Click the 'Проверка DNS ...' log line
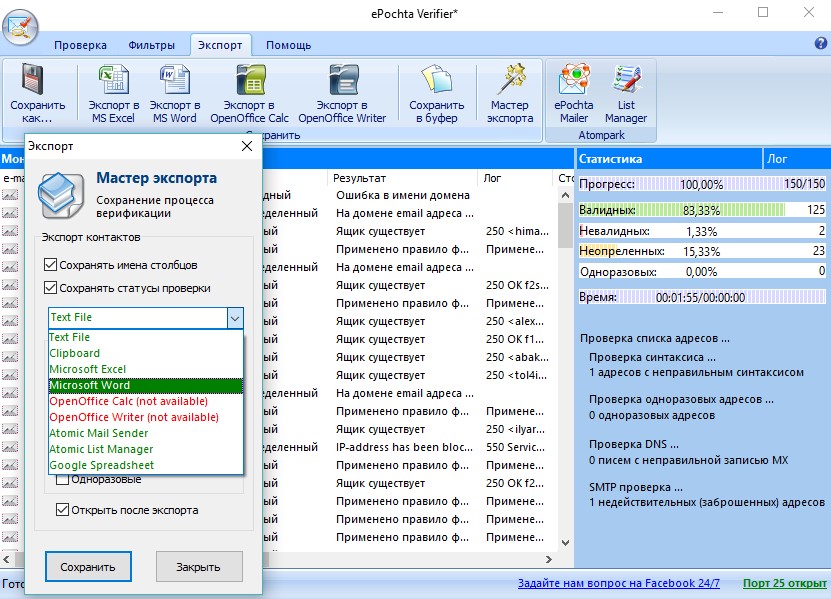Screen dimensions: 831x599 (x=633, y=444)
